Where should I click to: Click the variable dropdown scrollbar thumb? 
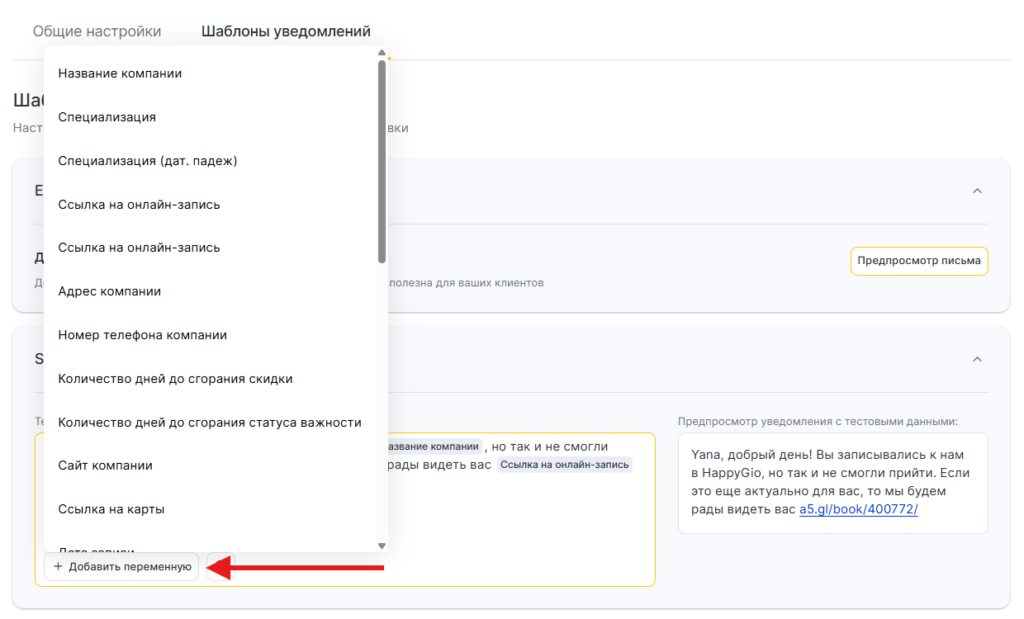(381, 160)
